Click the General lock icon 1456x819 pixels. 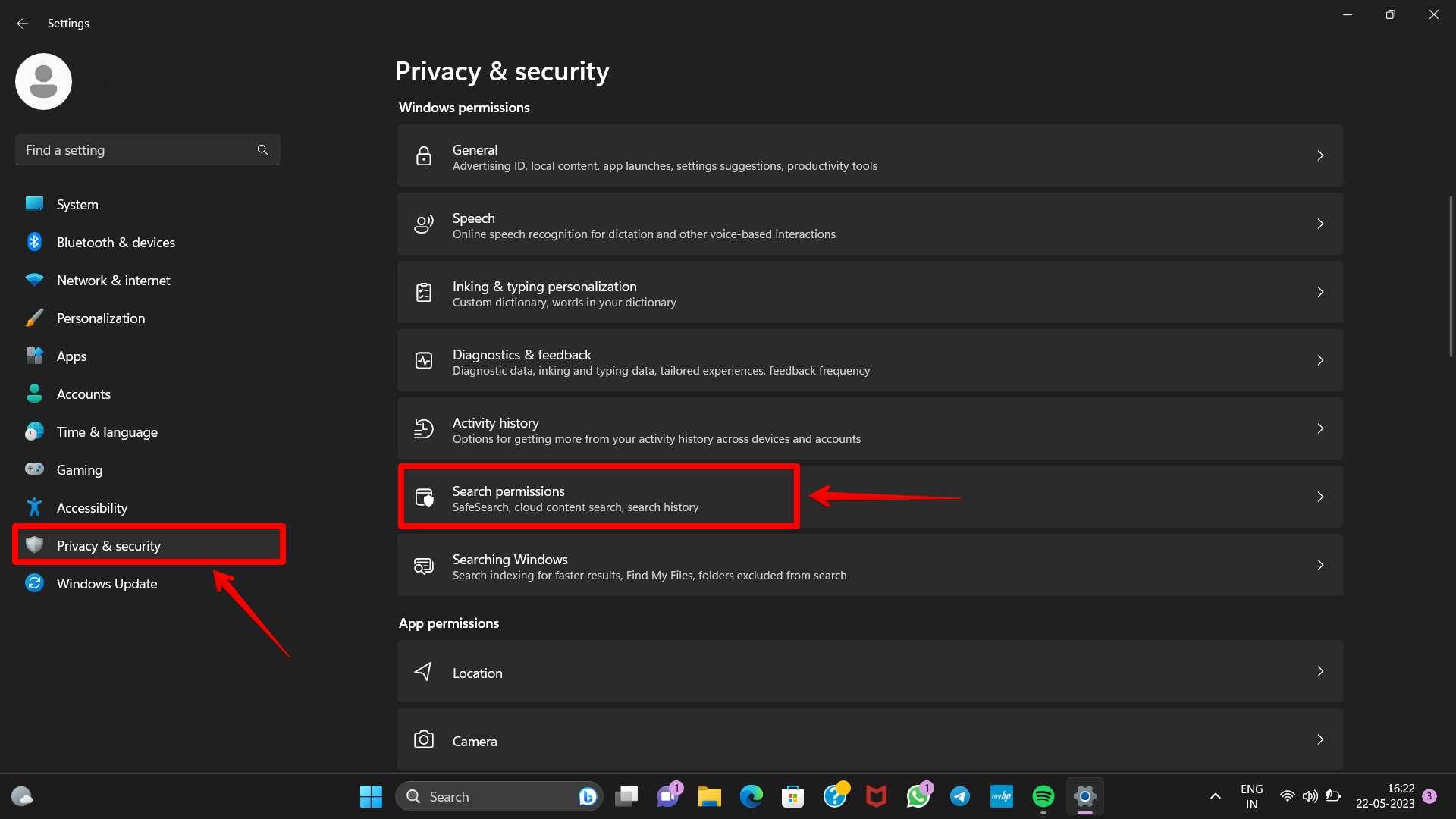coord(423,155)
